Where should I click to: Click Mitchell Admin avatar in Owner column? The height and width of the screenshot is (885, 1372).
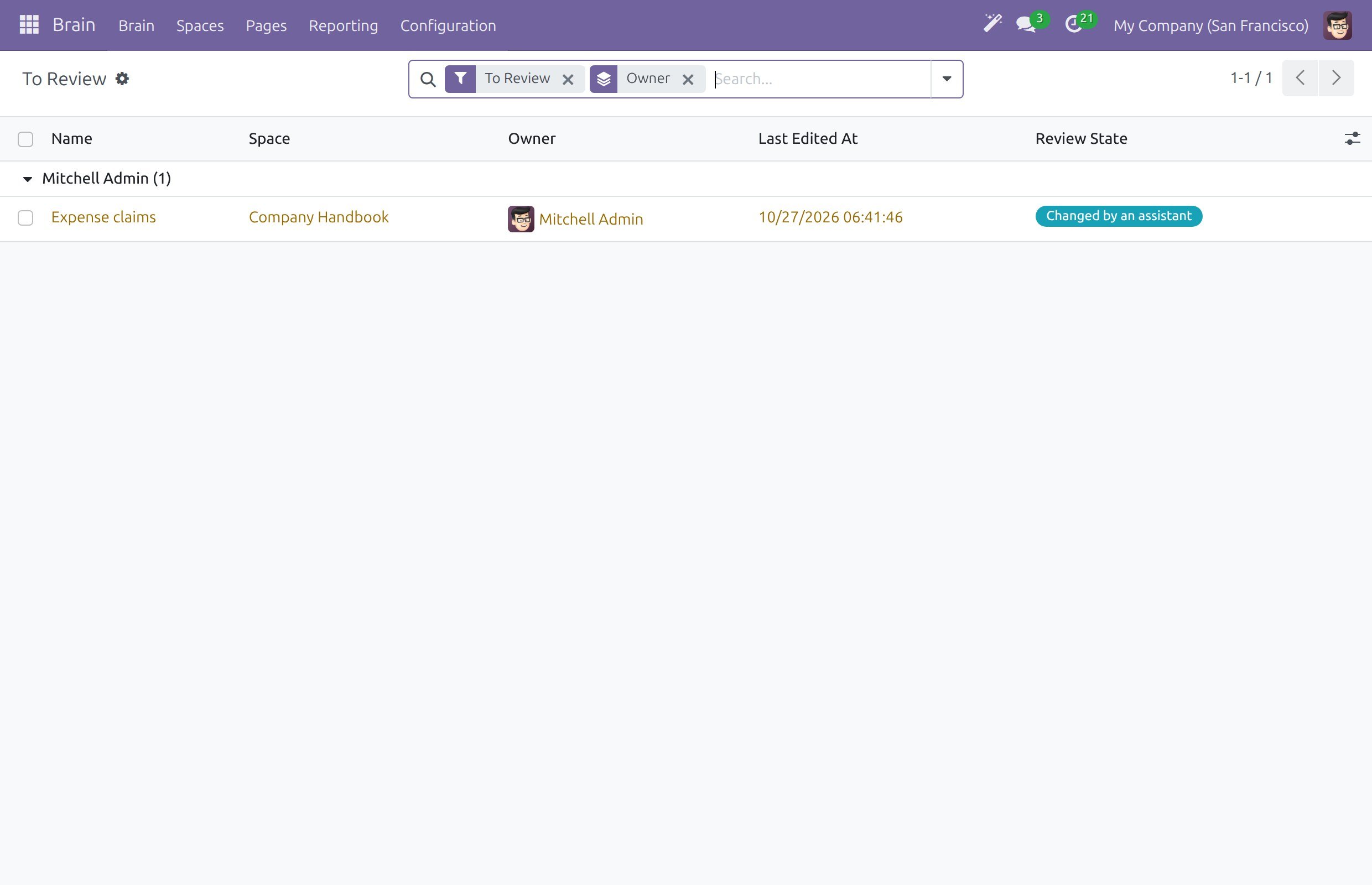[521, 219]
